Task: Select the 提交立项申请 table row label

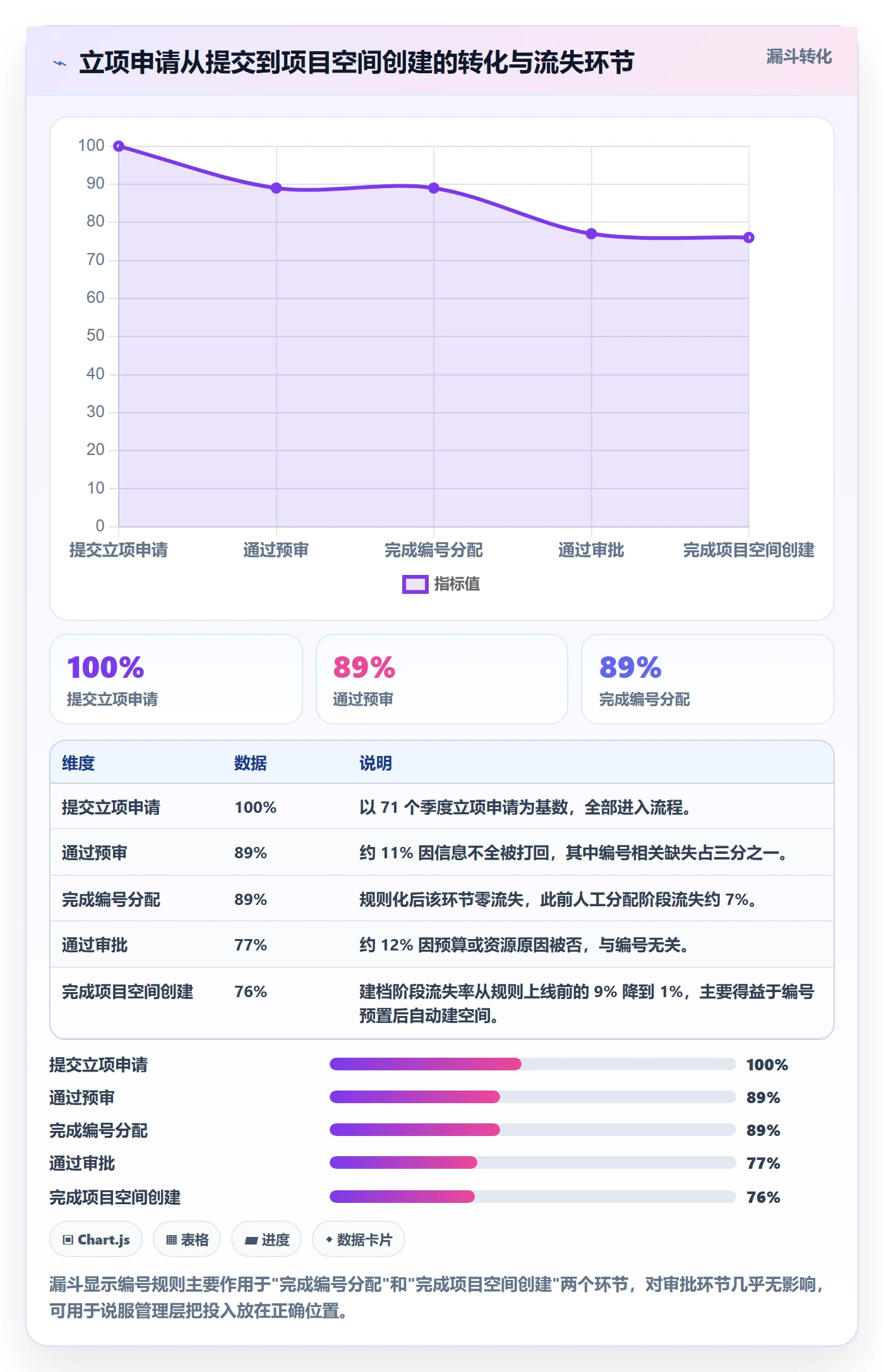Action: pyautogui.click(x=111, y=807)
